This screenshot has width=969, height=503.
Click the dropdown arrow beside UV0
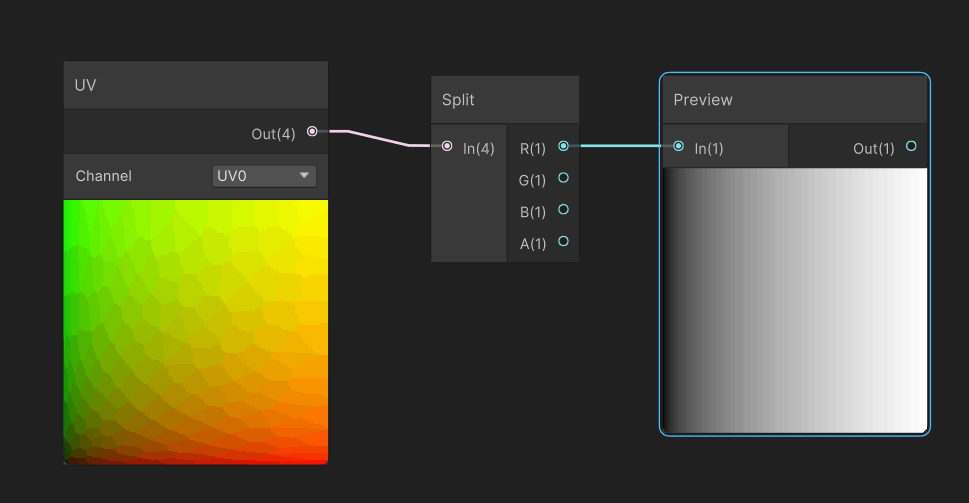coord(304,175)
